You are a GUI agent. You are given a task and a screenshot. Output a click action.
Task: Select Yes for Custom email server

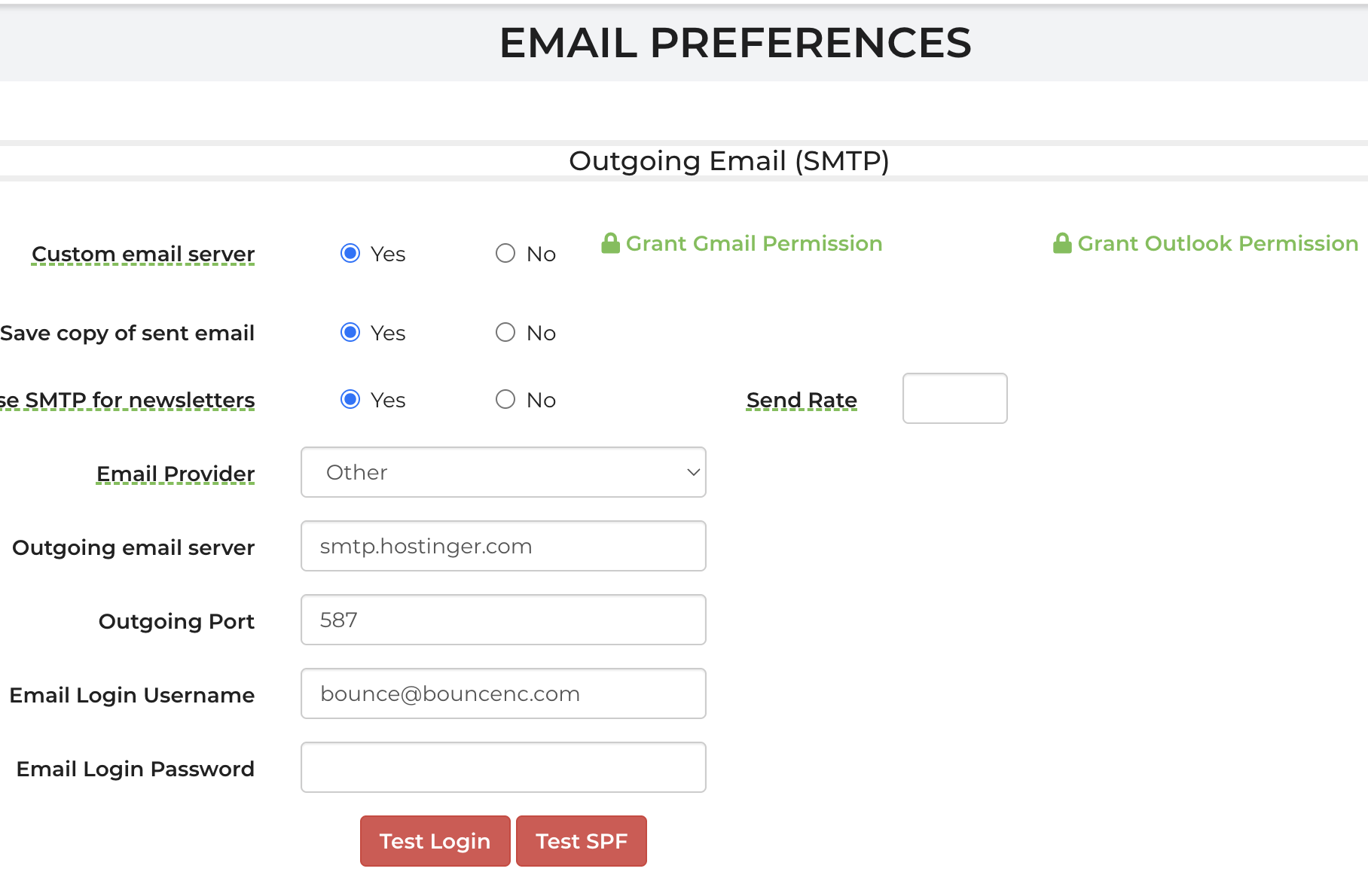[x=350, y=253]
